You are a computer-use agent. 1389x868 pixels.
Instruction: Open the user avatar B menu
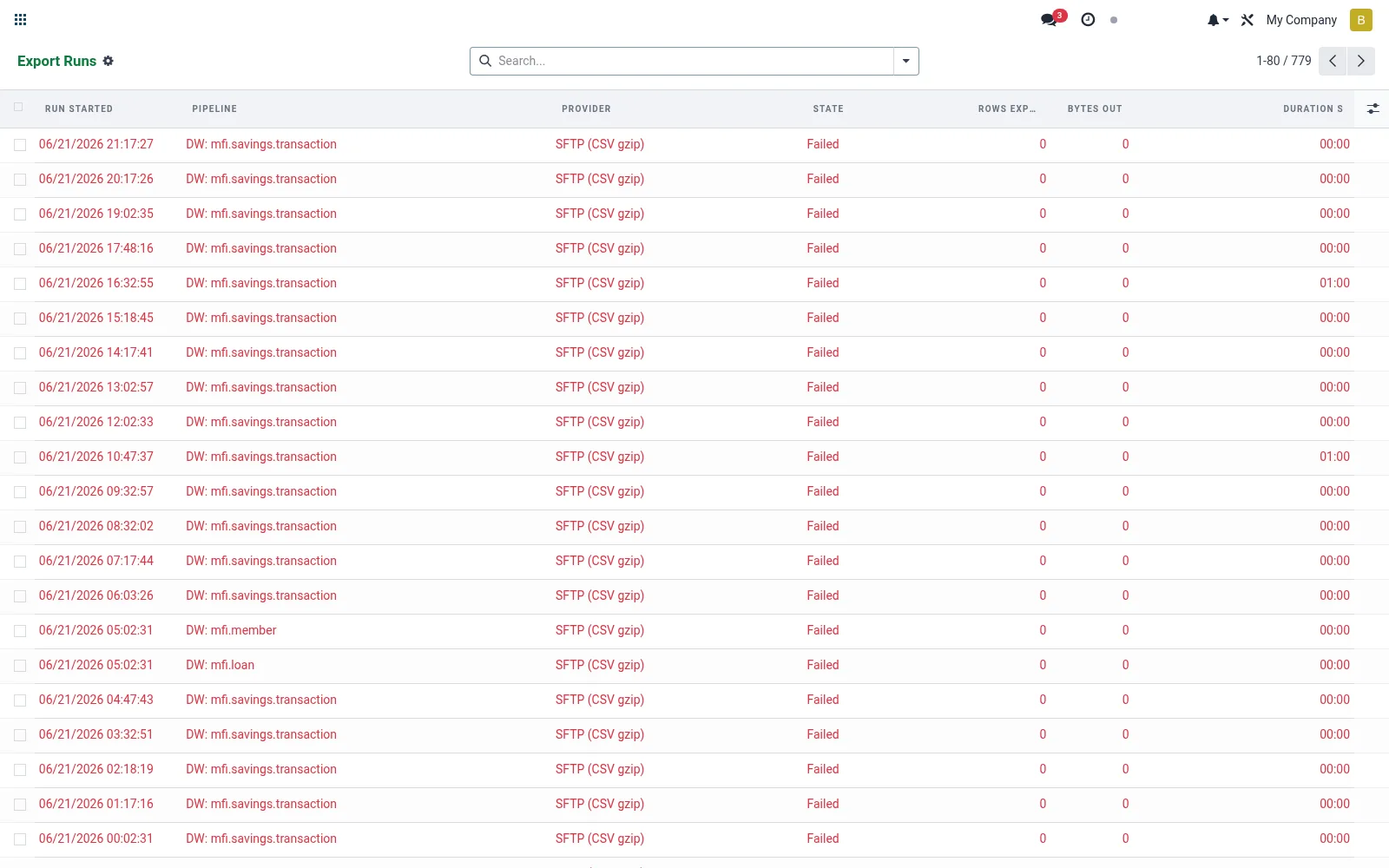point(1360,20)
